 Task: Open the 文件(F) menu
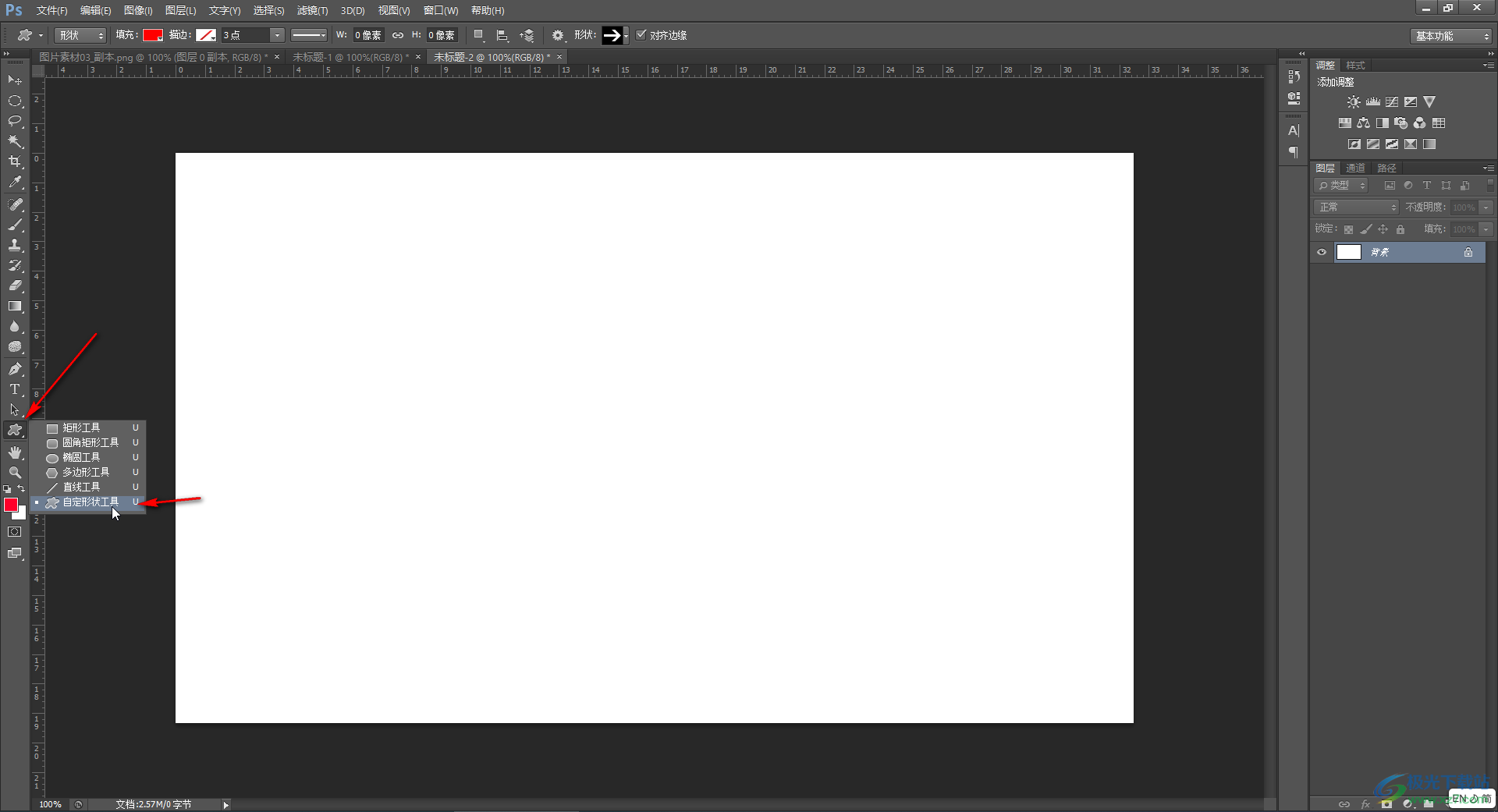click(x=51, y=11)
